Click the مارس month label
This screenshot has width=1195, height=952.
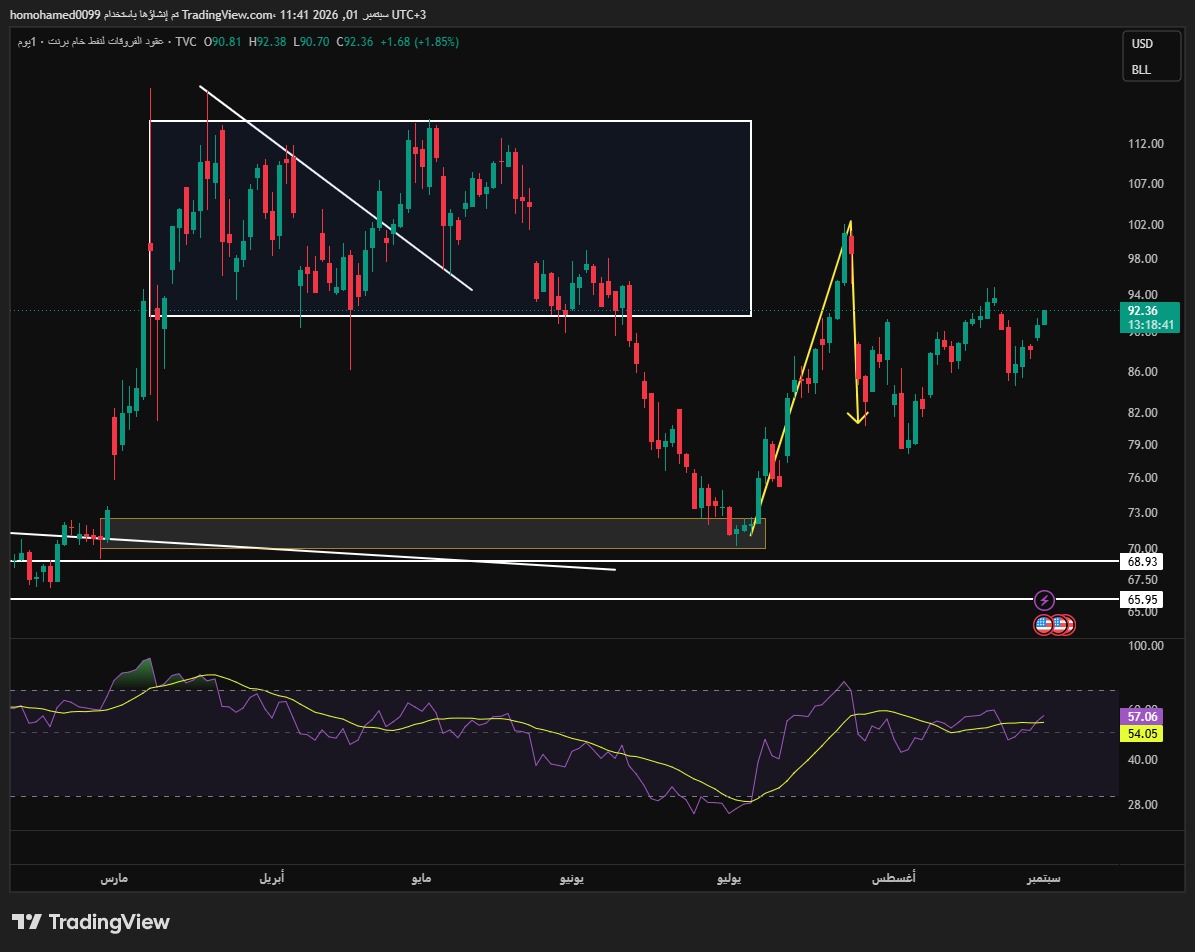[x=114, y=878]
